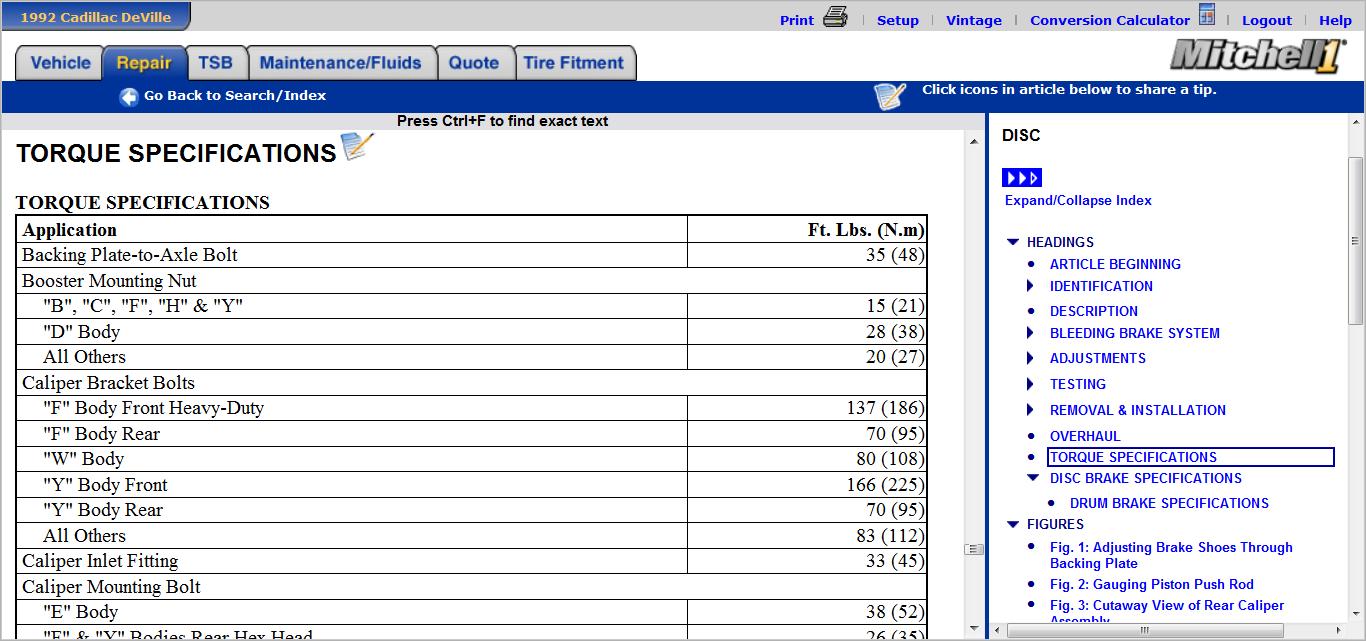This screenshot has width=1366, height=641.
Task: Click the notepad tip icon beside the Torque Specifications heading
Action: 357,147
